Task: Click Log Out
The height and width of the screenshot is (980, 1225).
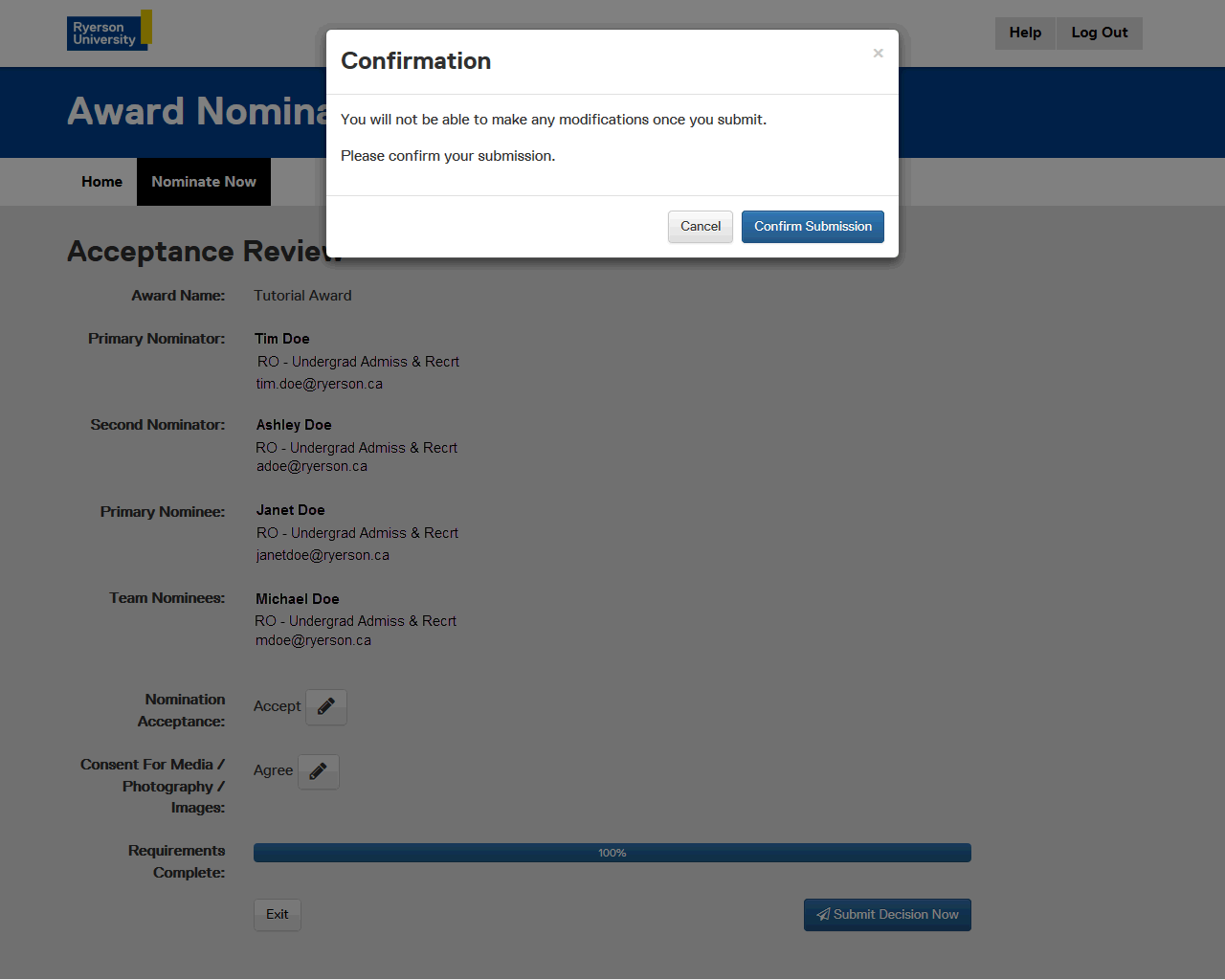Action: point(1099,33)
